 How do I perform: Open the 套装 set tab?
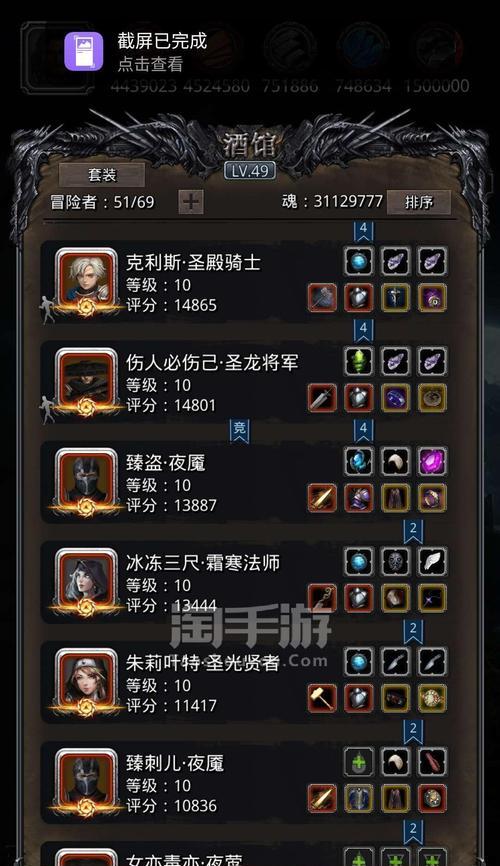pyautogui.click(x=102, y=175)
